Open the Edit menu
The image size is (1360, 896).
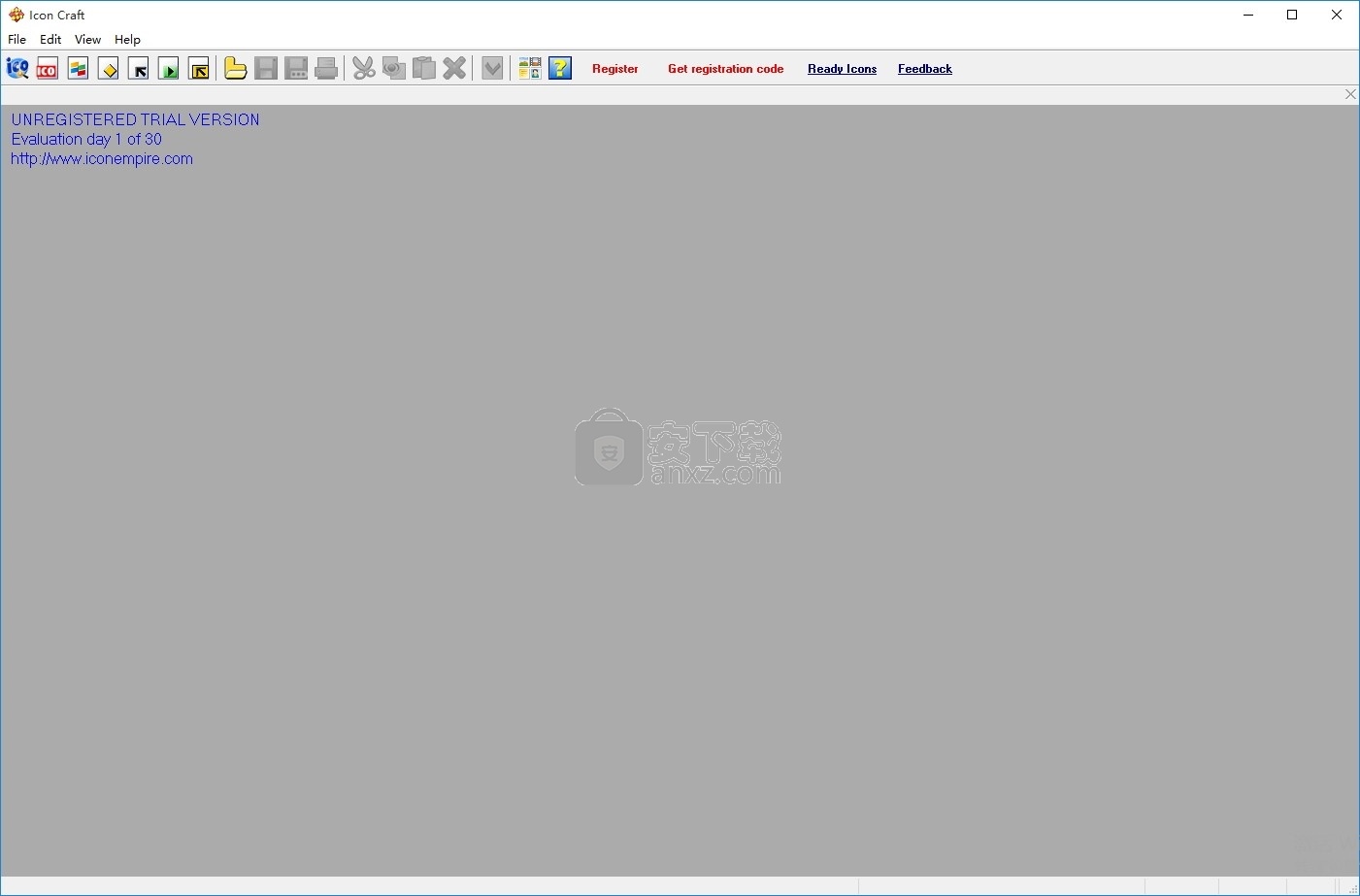(50, 40)
